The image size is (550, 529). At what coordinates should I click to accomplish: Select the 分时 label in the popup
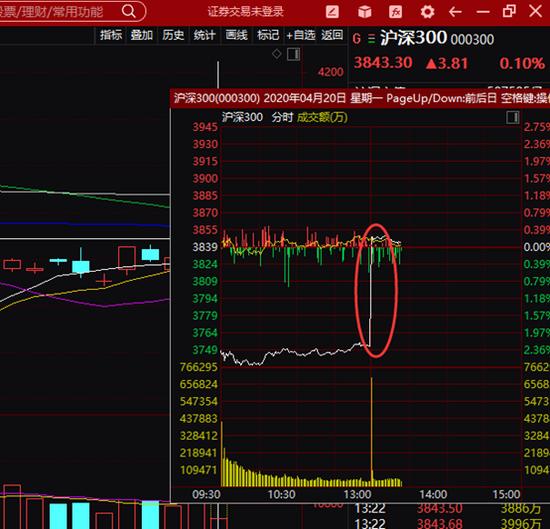pos(282,117)
